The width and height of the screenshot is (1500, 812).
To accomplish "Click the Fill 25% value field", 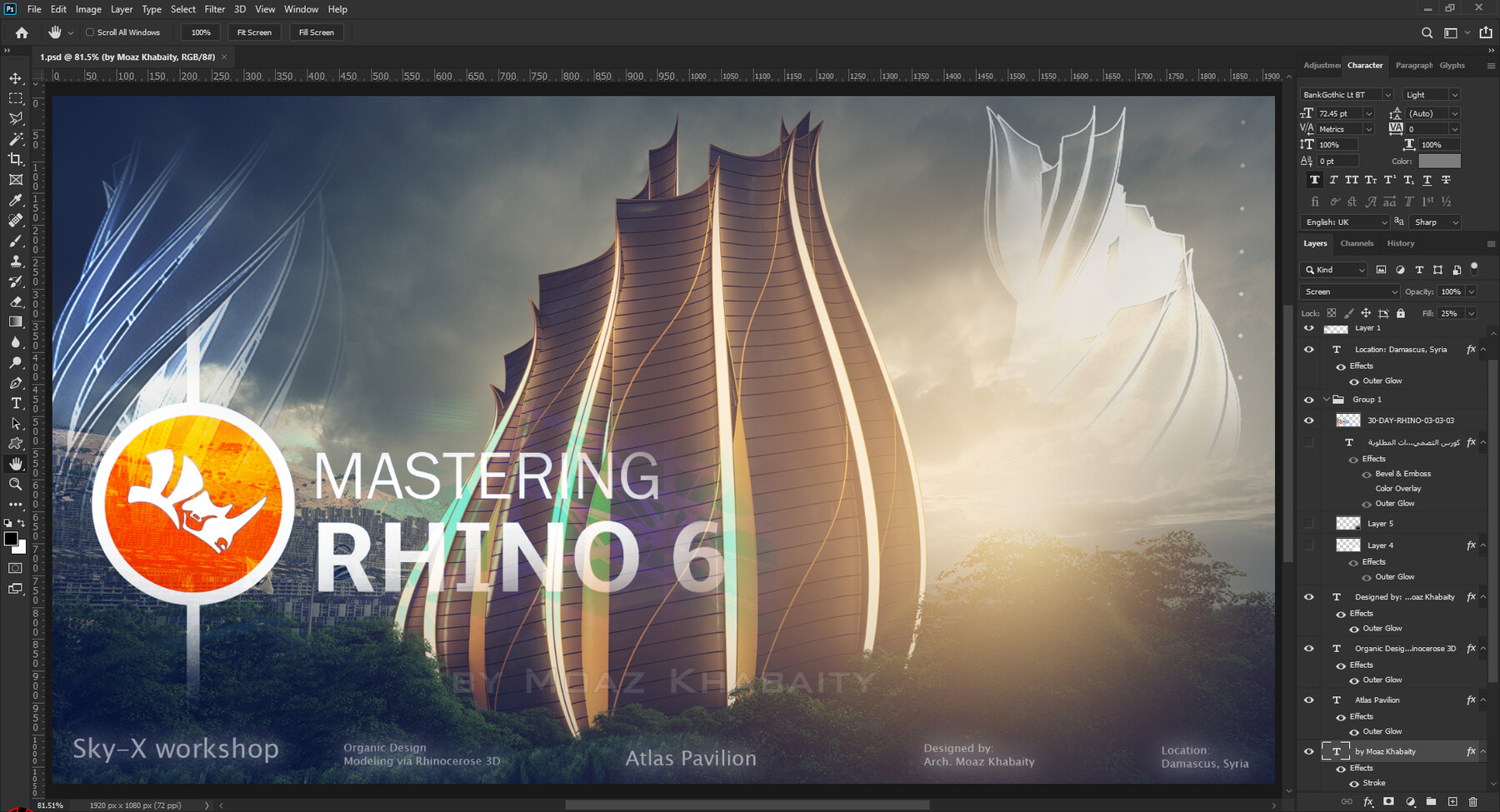I will tap(1450, 313).
